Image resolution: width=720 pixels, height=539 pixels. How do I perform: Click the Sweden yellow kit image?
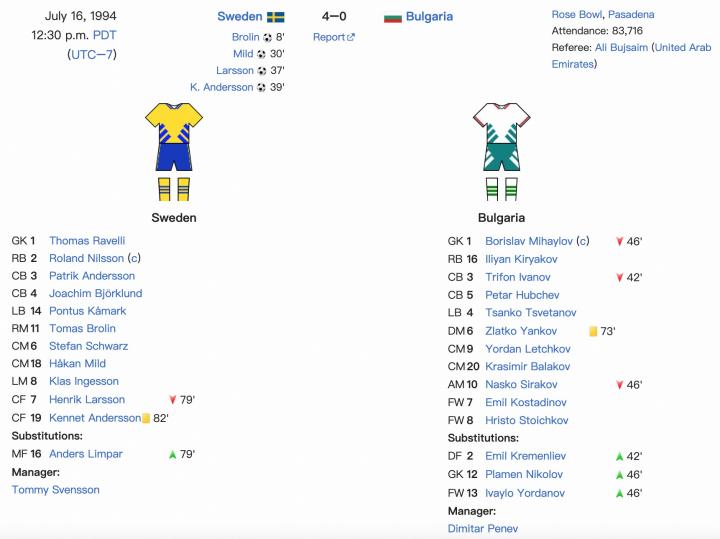[x=174, y=152]
